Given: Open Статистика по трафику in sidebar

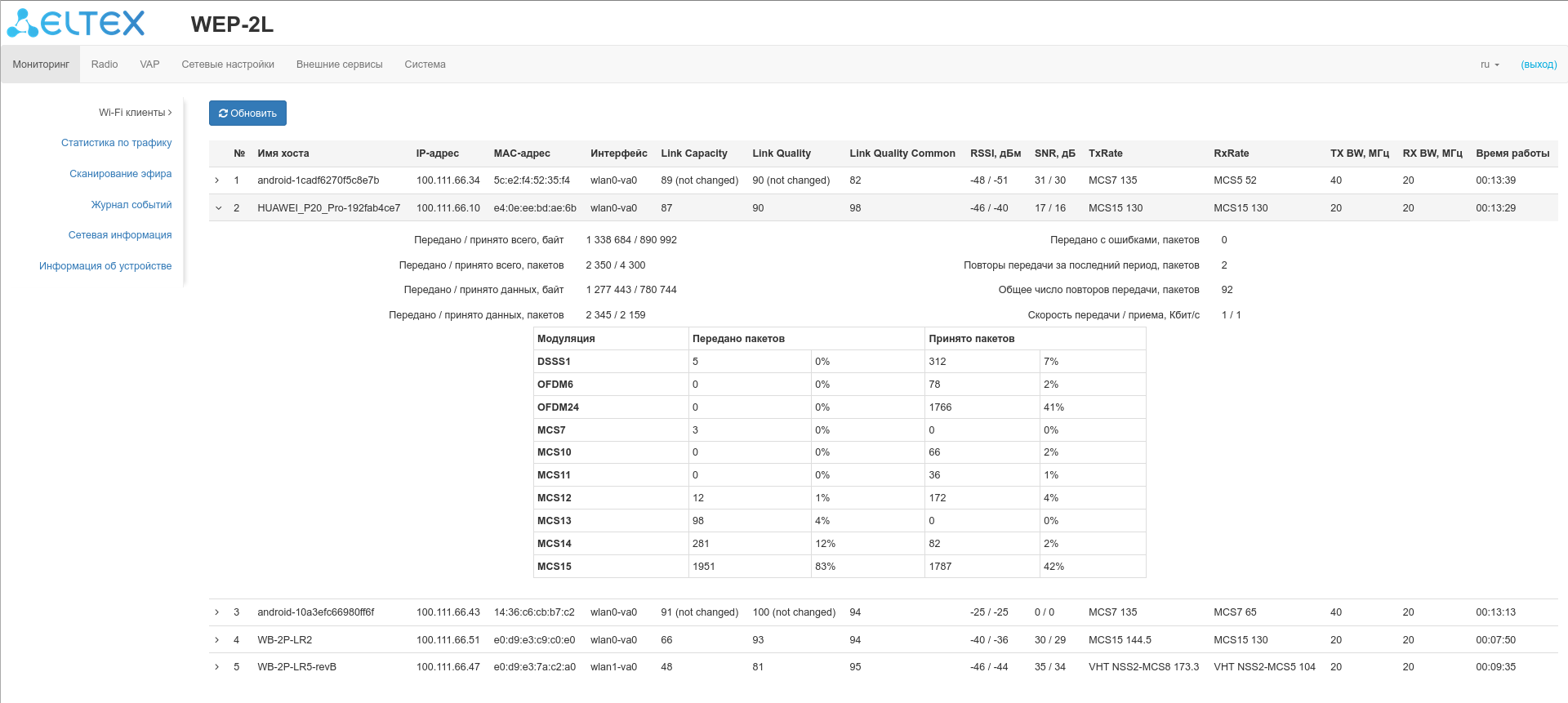Looking at the screenshot, I should click(116, 143).
